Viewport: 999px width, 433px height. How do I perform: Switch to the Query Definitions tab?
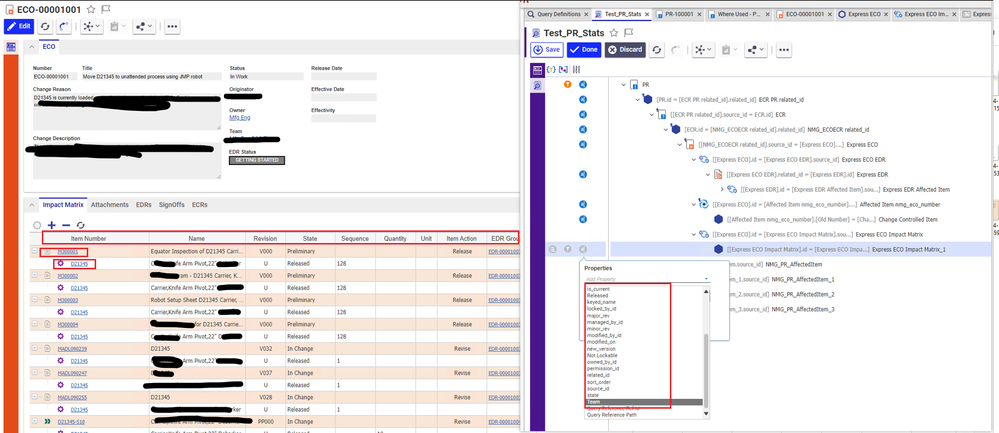(x=556, y=14)
